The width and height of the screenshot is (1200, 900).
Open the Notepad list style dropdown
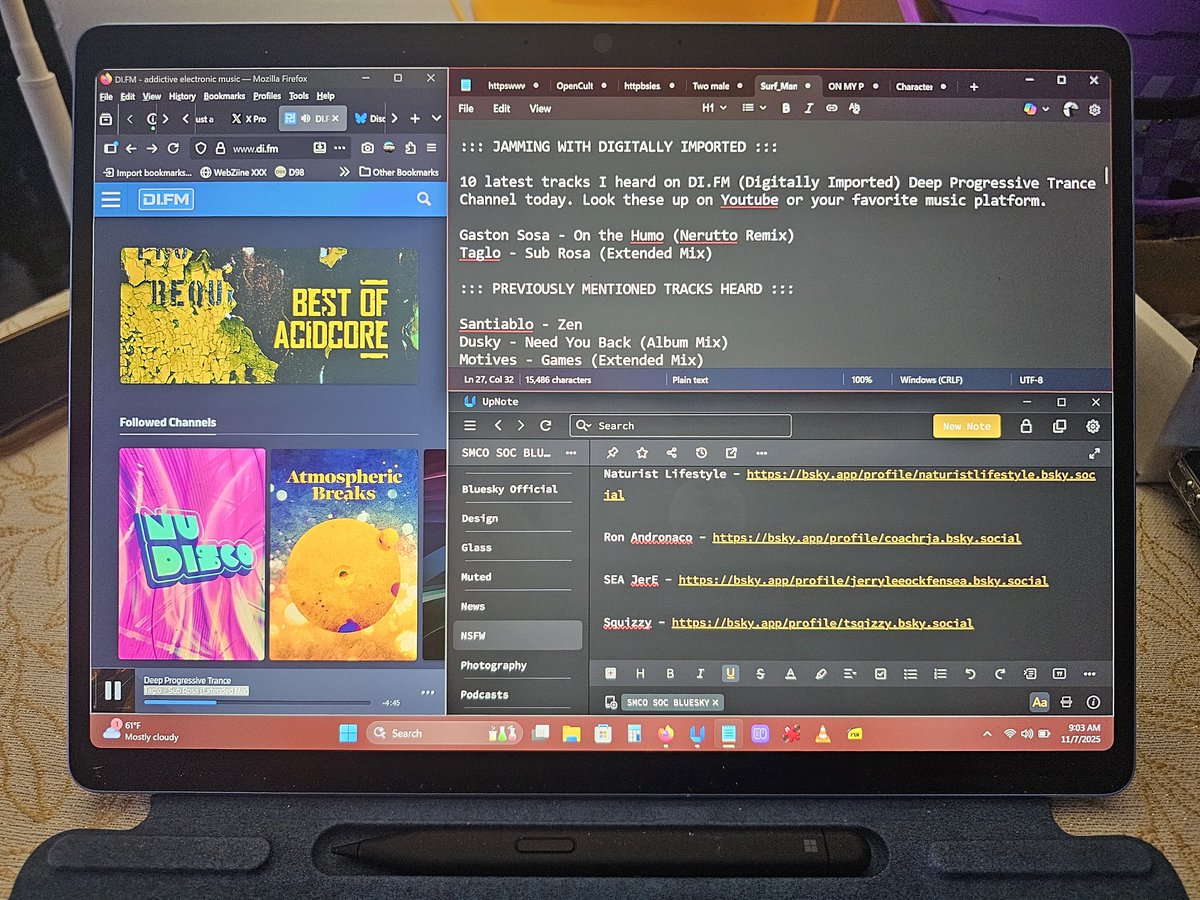pos(753,108)
